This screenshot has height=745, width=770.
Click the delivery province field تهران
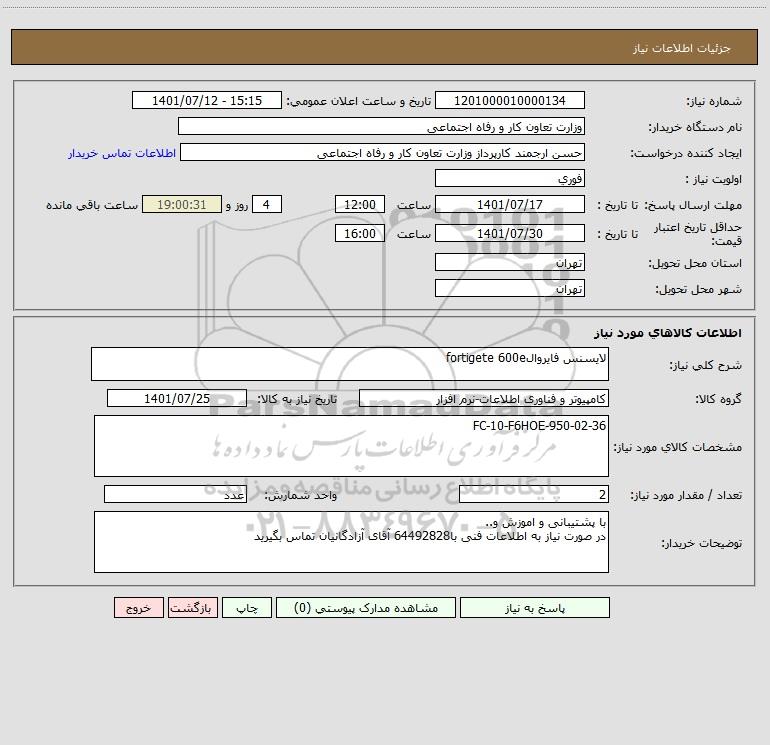[510, 262]
